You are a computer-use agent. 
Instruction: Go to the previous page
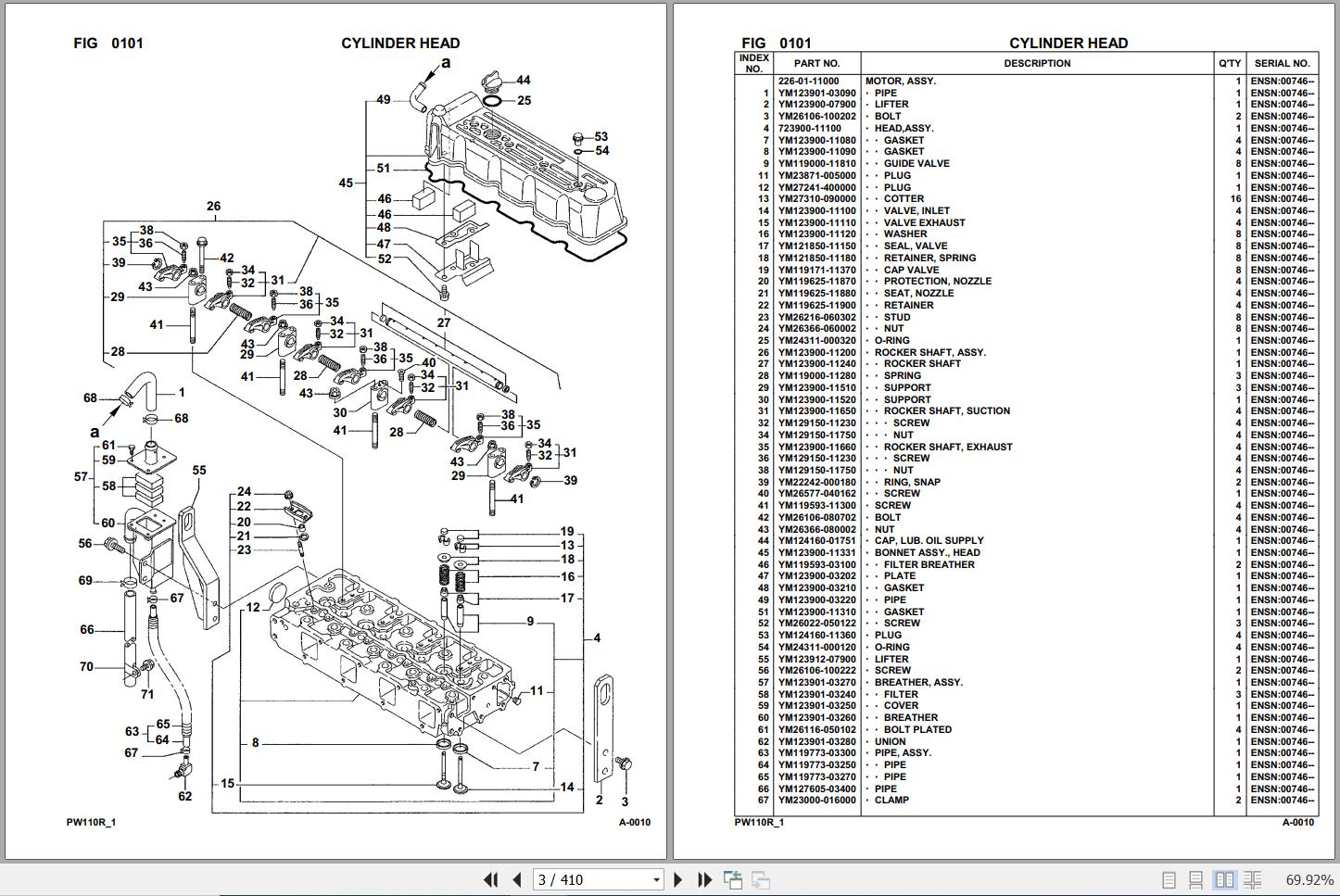tap(517, 879)
